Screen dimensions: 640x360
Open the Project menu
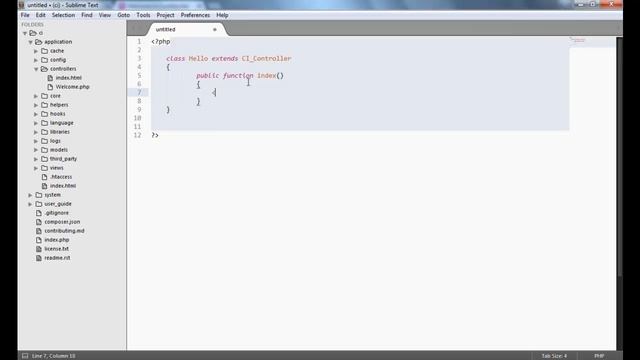[165, 15]
